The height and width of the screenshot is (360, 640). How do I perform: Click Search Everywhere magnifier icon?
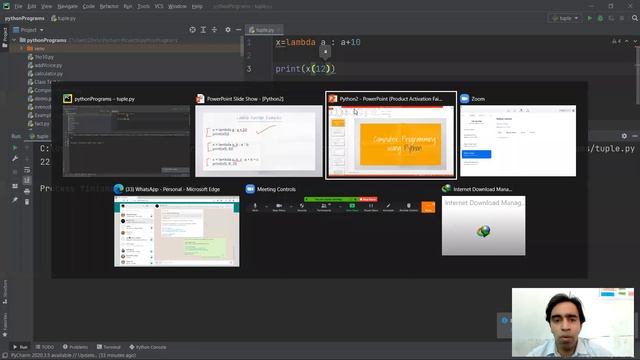(x=635, y=18)
